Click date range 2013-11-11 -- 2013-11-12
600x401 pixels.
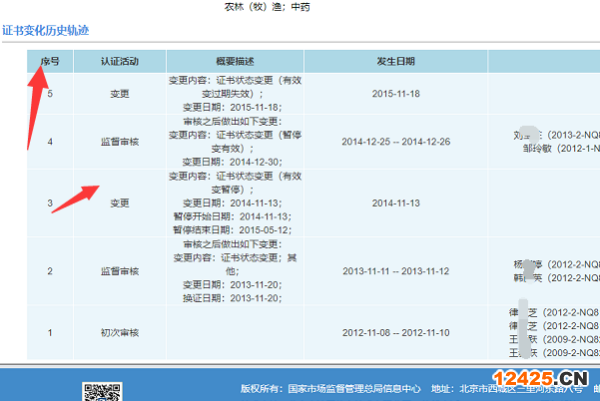pyautogui.click(x=396, y=271)
